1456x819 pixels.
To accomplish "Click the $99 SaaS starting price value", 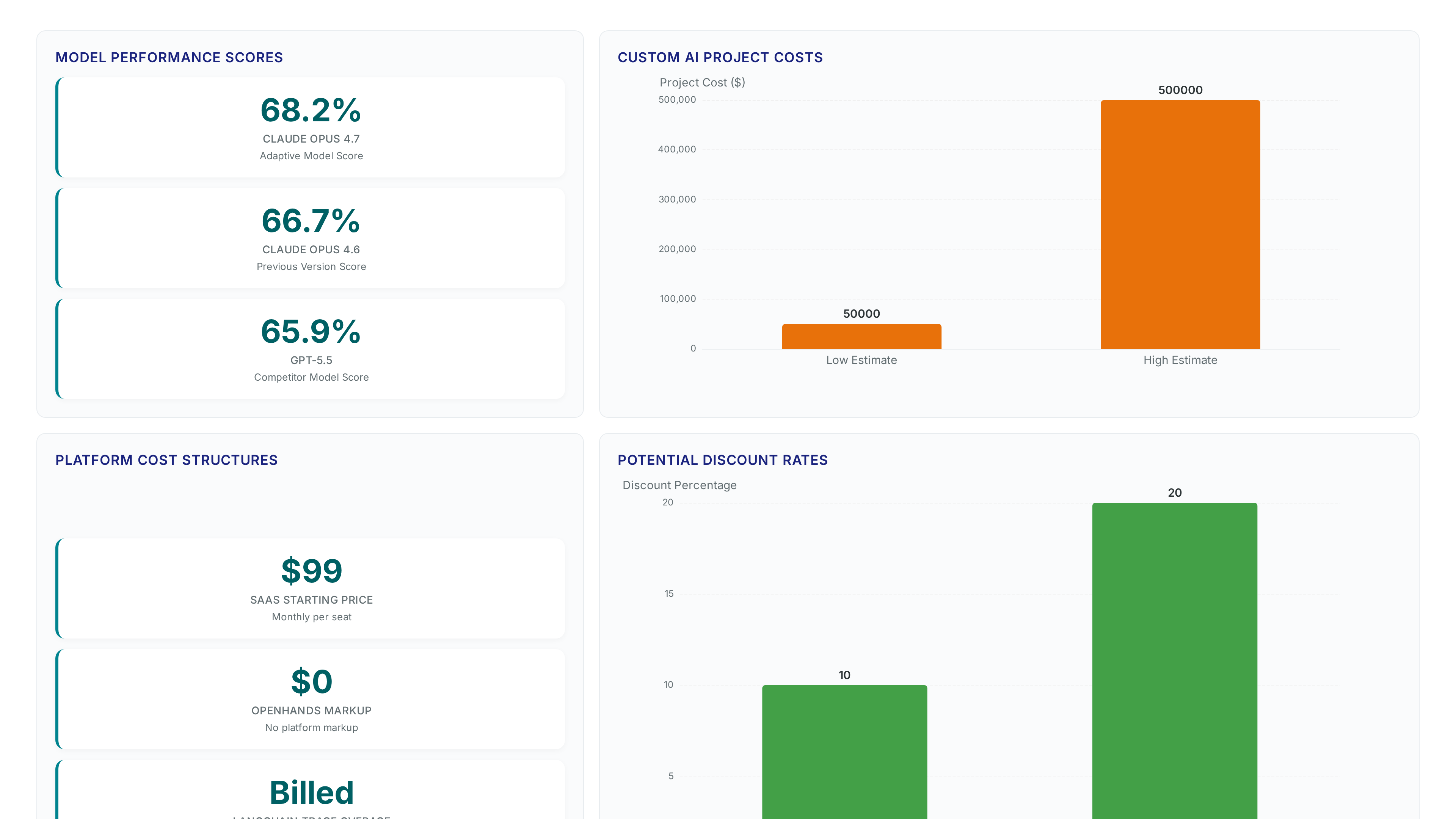I will pyautogui.click(x=311, y=571).
